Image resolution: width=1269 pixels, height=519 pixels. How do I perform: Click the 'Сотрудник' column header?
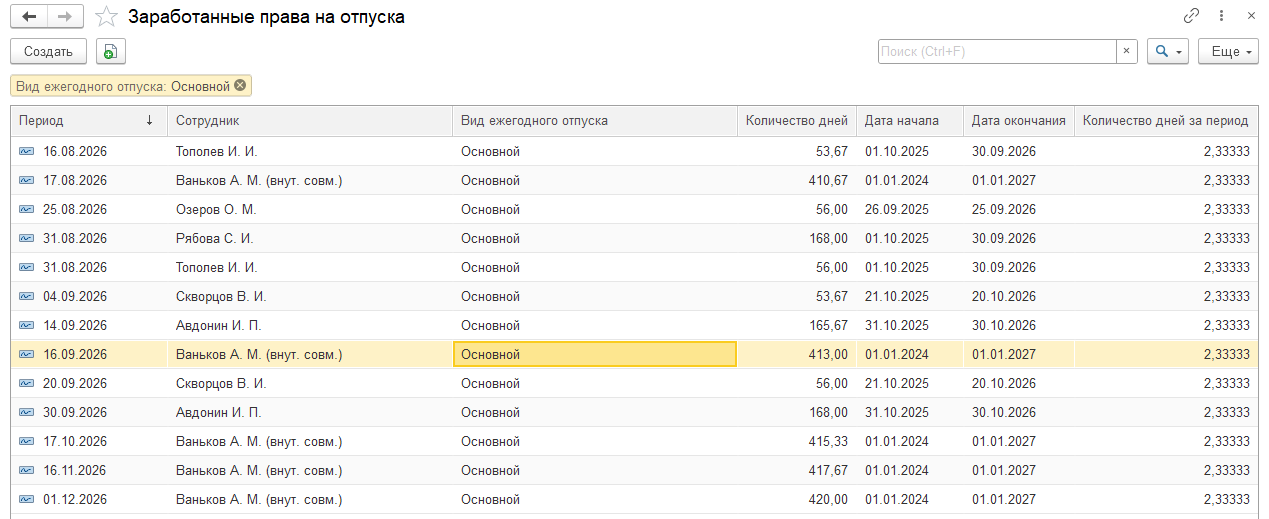[310, 121]
